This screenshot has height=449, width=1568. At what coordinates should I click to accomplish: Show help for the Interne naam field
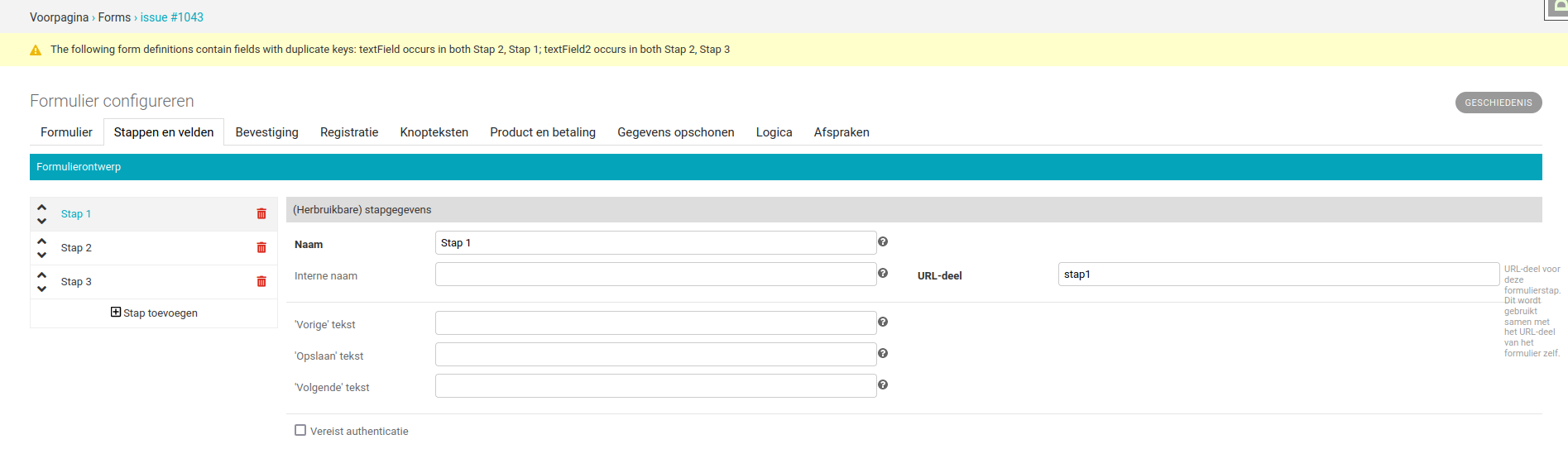(x=883, y=273)
